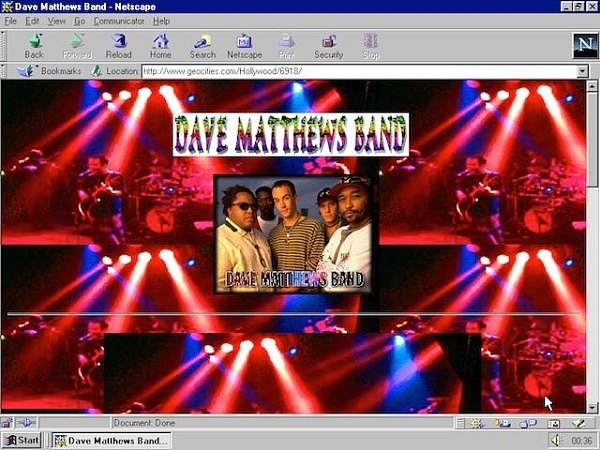Open the Communicator menu
The height and width of the screenshot is (450, 600).
point(119,21)
